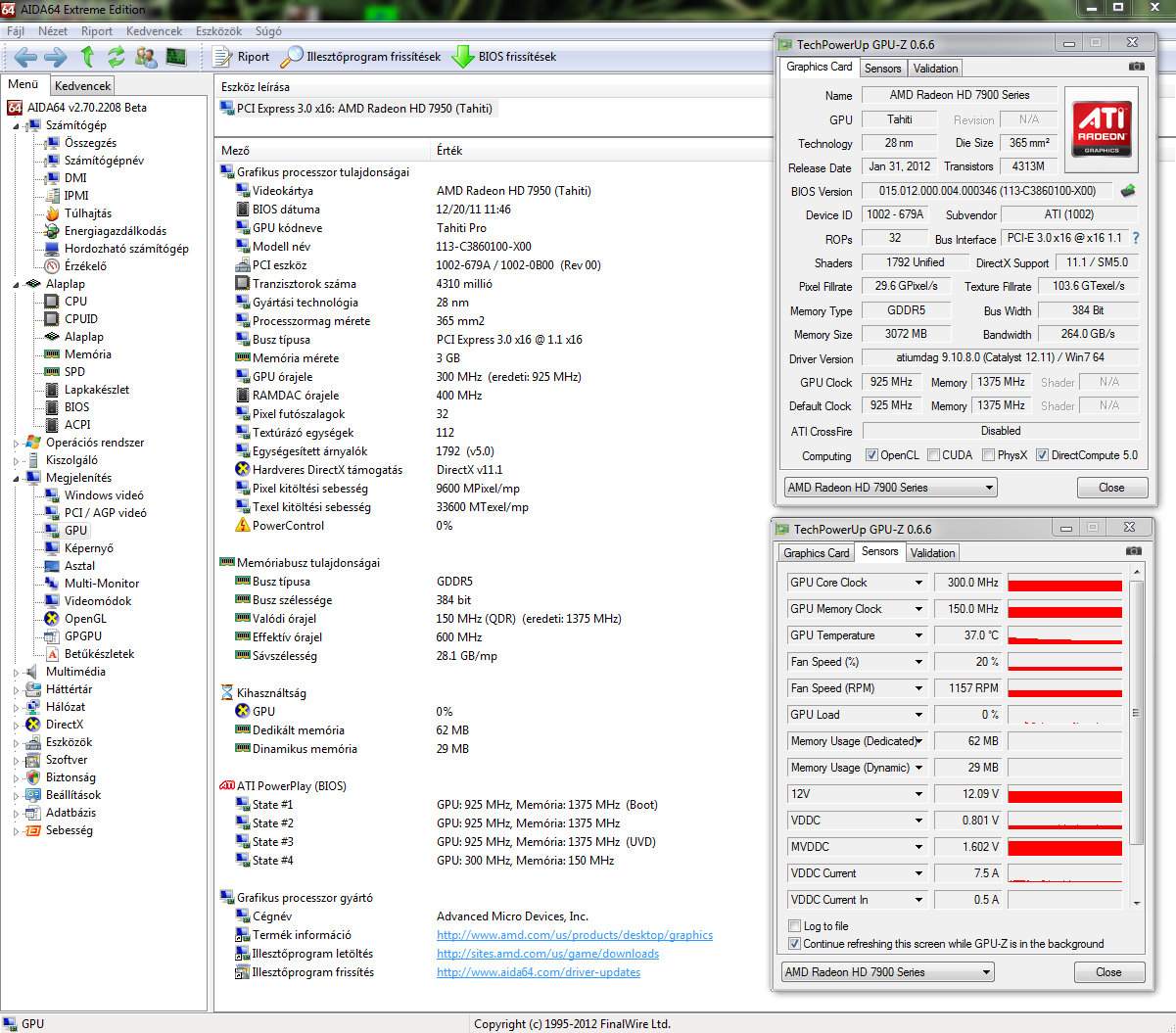Click the Forward arrow in AIDA64 toolbar
The image size is (1176, 1033).
coord(56,57)
